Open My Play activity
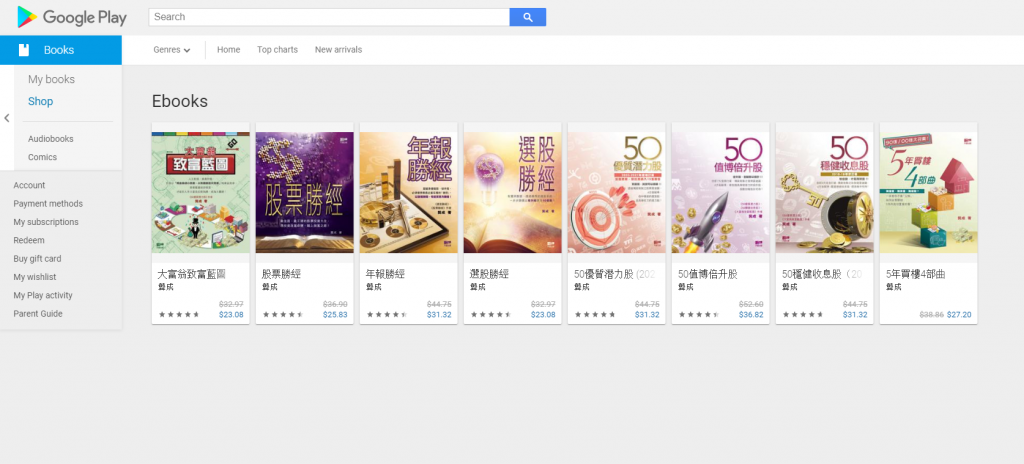 coord(42,295)
